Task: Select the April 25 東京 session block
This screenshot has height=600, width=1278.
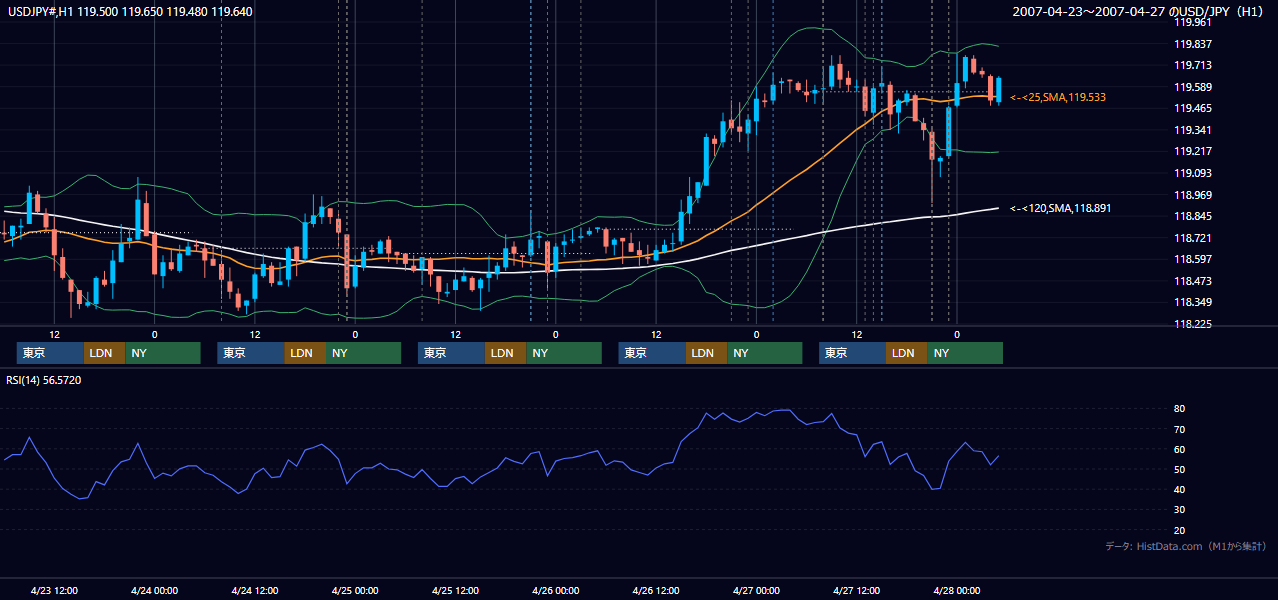Action: coord(451,353)
